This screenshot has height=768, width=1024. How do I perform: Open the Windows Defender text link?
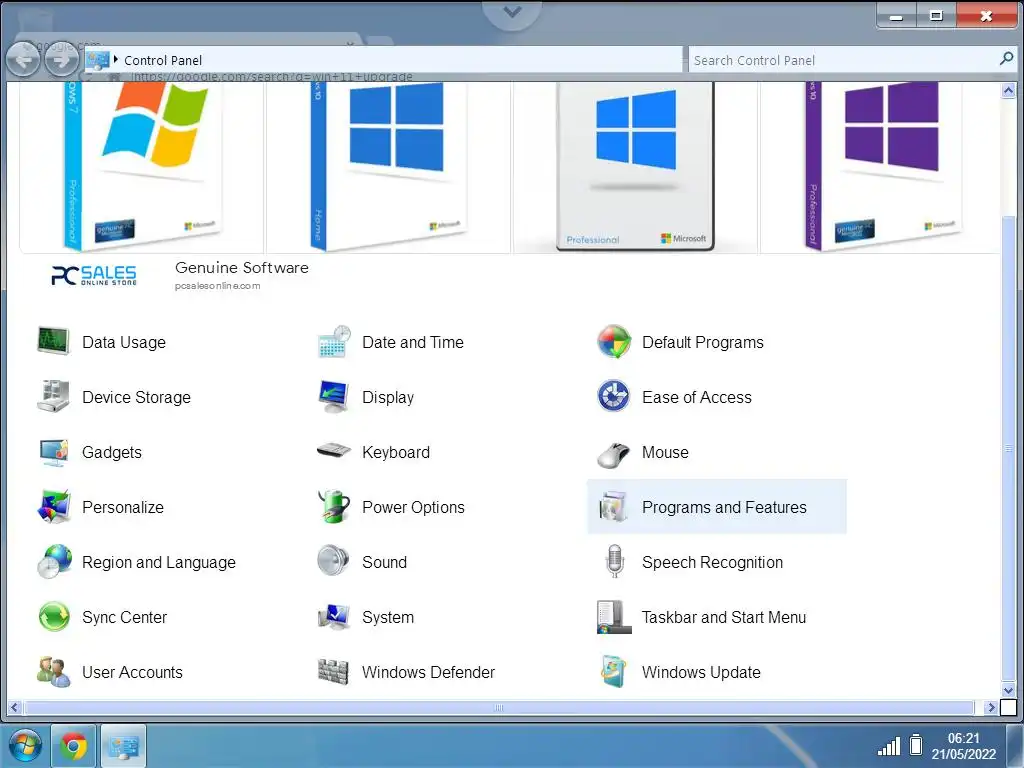point(428,672)
